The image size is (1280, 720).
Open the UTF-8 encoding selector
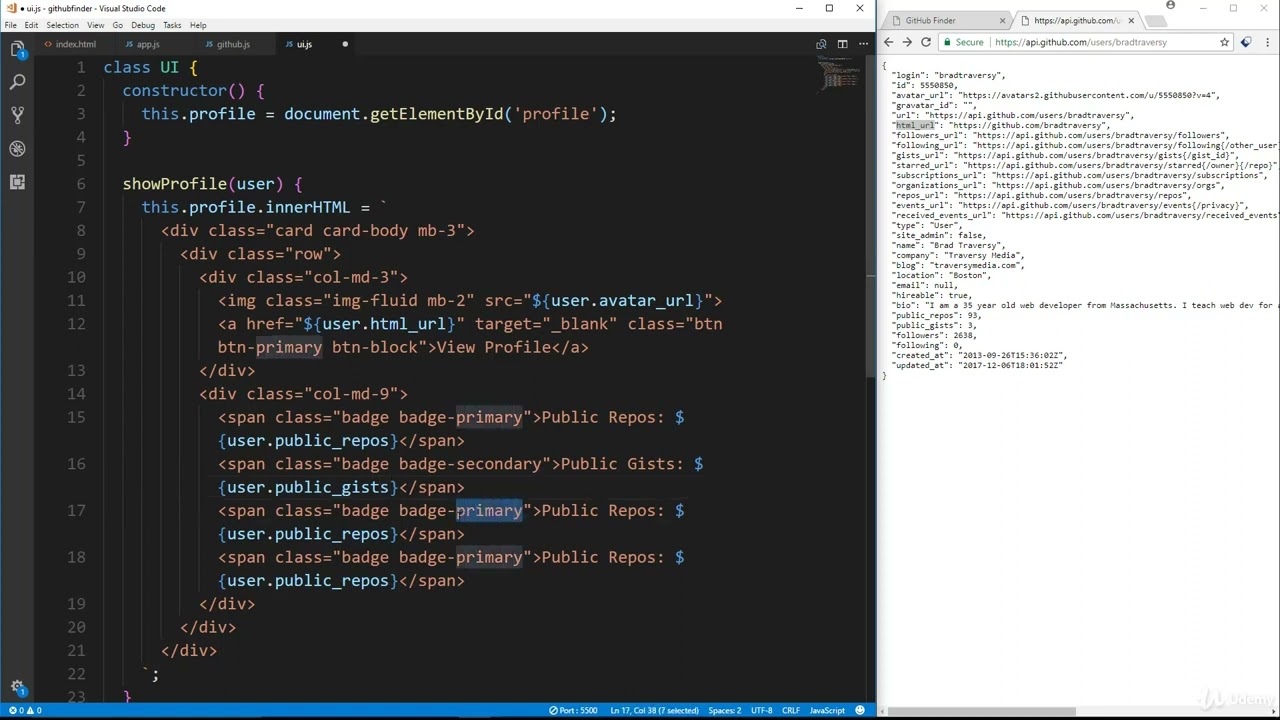[x=761, y=710]
